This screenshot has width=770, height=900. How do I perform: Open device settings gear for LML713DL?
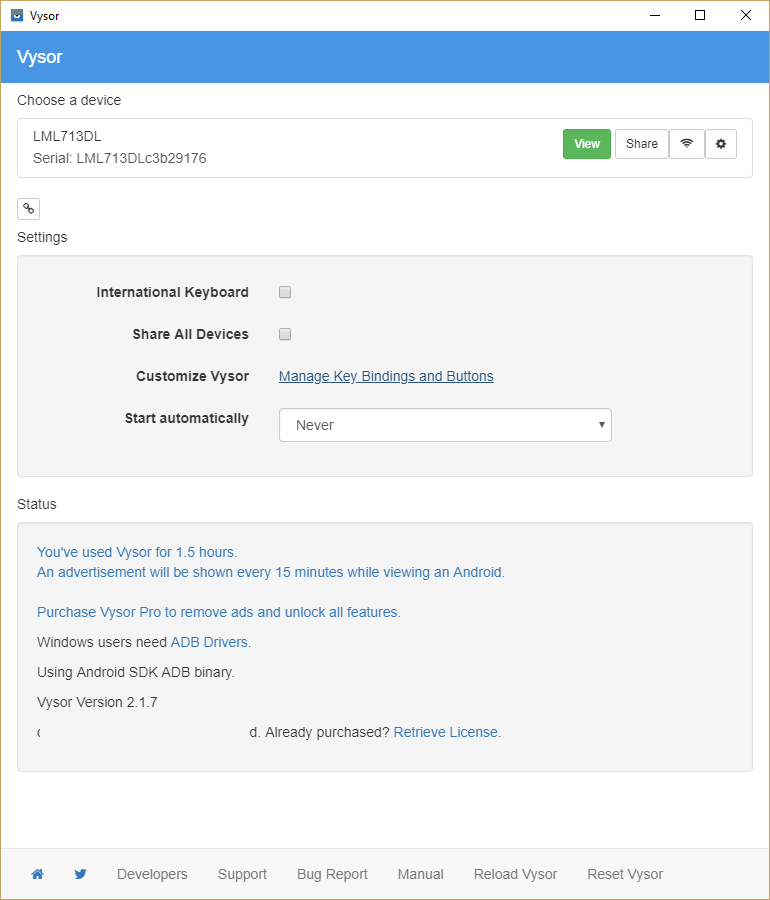point(721,143)
